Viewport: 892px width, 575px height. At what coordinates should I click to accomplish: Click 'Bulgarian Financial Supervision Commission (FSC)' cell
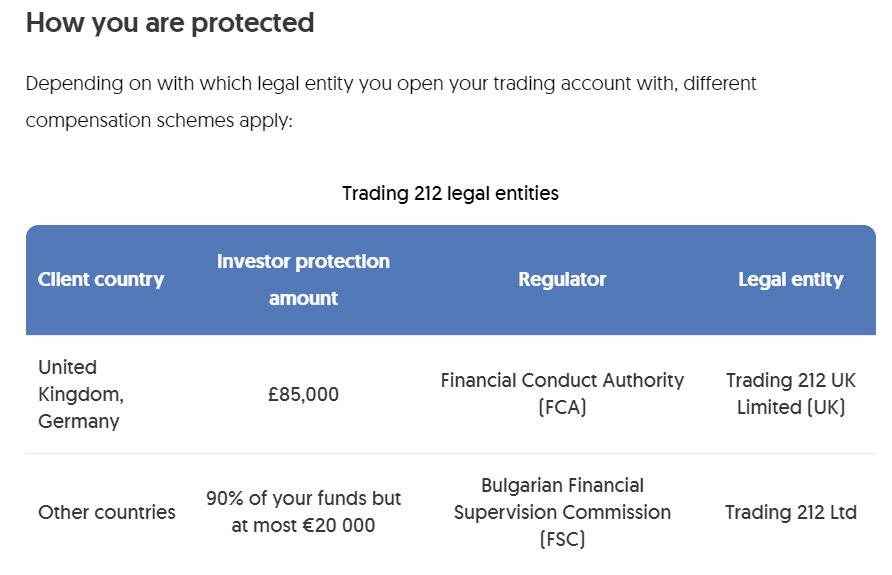(562, 512)
